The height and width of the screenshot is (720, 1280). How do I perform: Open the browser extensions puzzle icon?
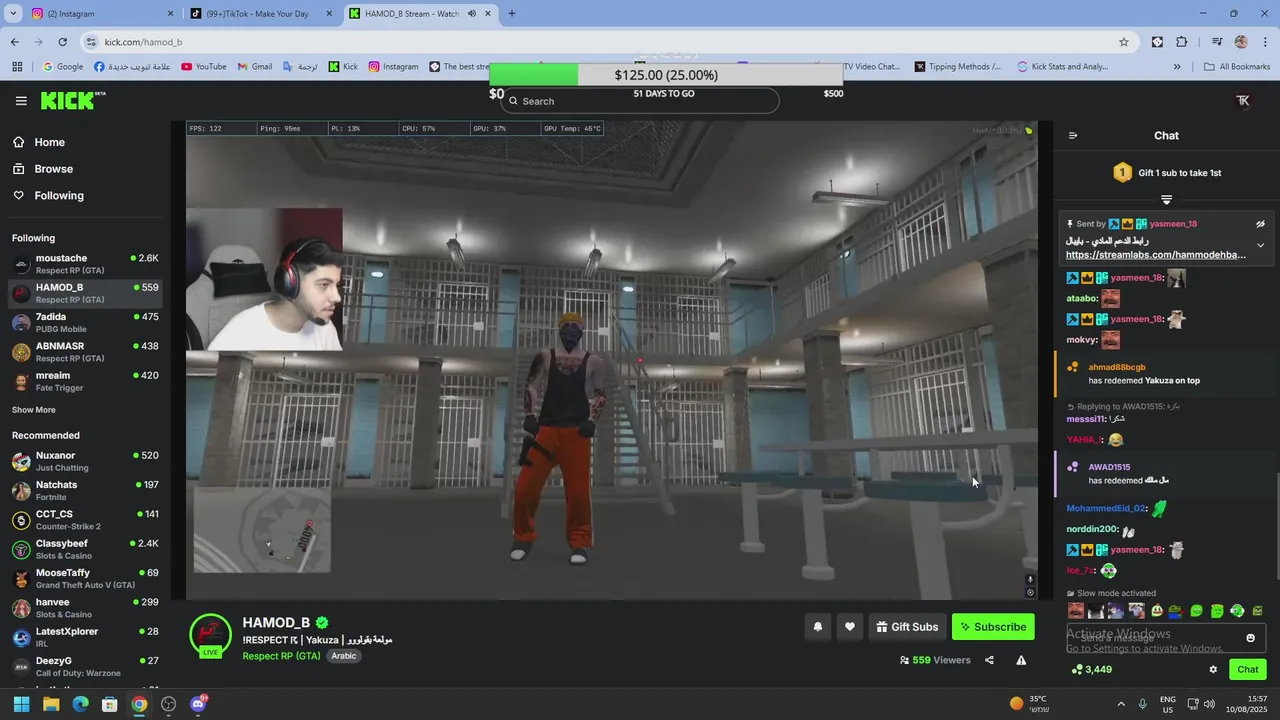[1182, 42]
